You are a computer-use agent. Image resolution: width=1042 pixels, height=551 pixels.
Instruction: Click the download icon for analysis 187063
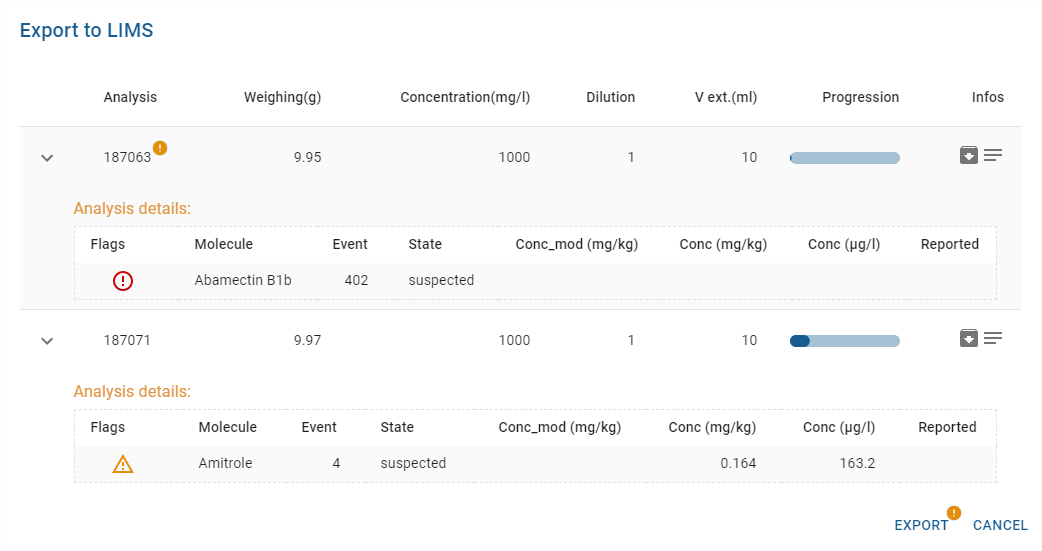(968, 155)
